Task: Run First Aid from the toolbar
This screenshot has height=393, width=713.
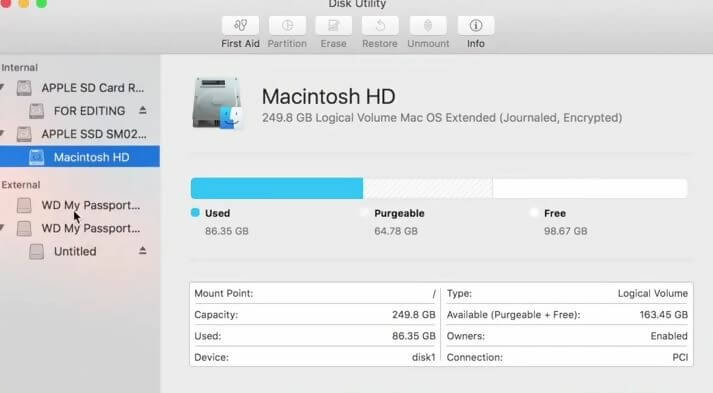Action: (241, 25)
